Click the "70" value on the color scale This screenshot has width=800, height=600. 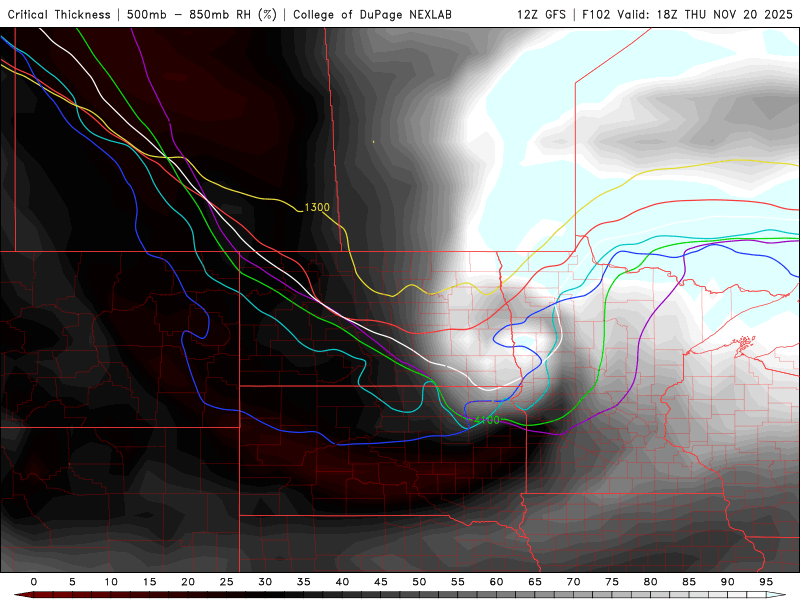click(x=573, y=582)
